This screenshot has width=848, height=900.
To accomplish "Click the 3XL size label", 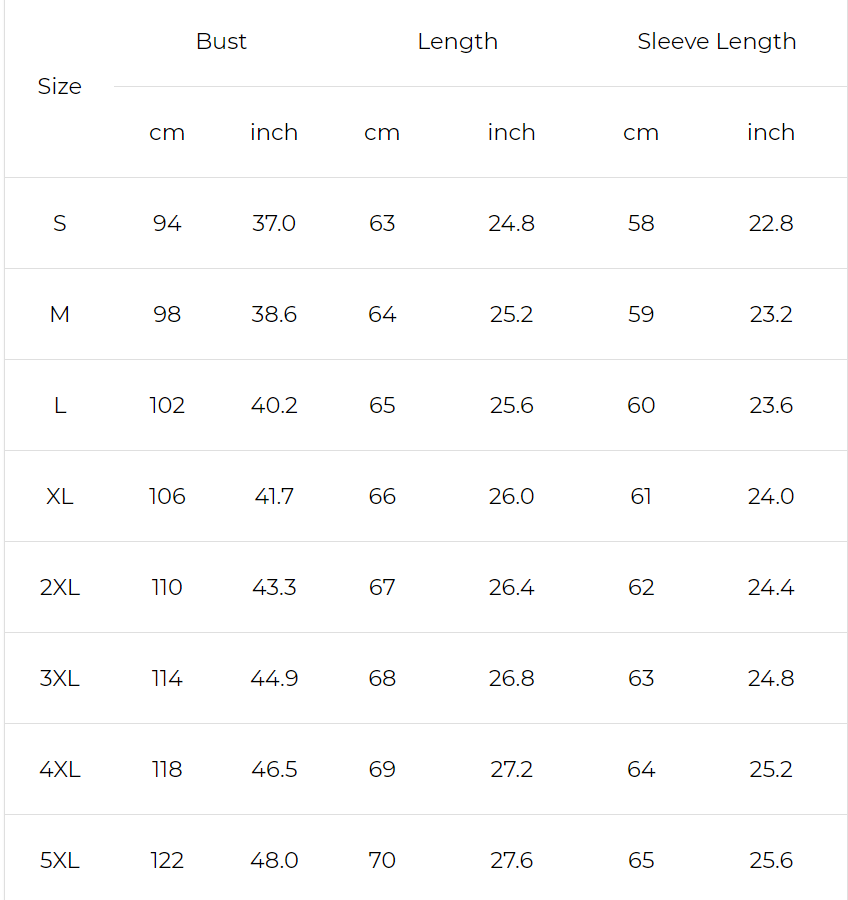I will [x=60, y=678].
